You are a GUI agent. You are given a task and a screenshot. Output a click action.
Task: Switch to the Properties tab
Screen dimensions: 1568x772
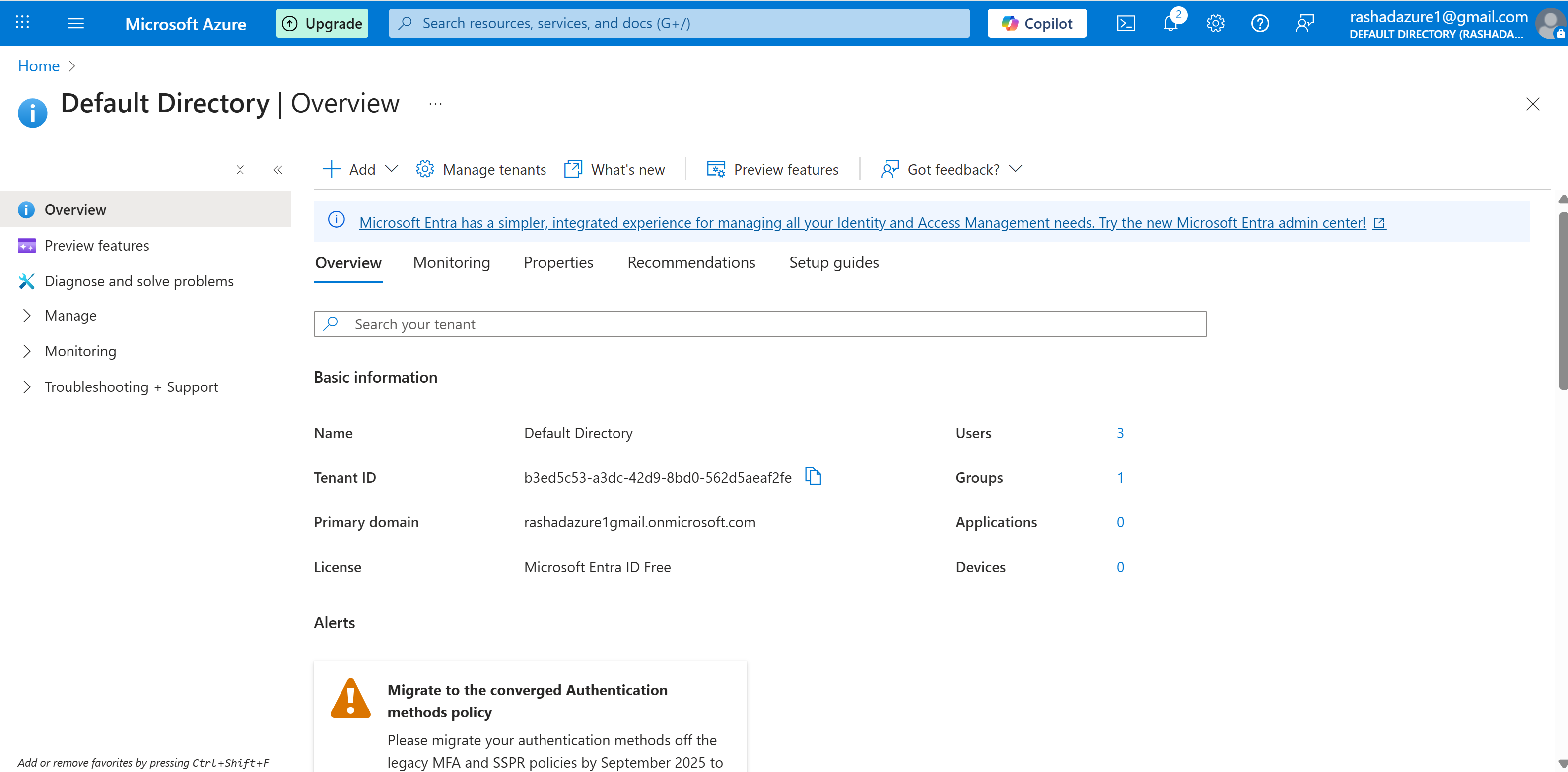(557, 262)
